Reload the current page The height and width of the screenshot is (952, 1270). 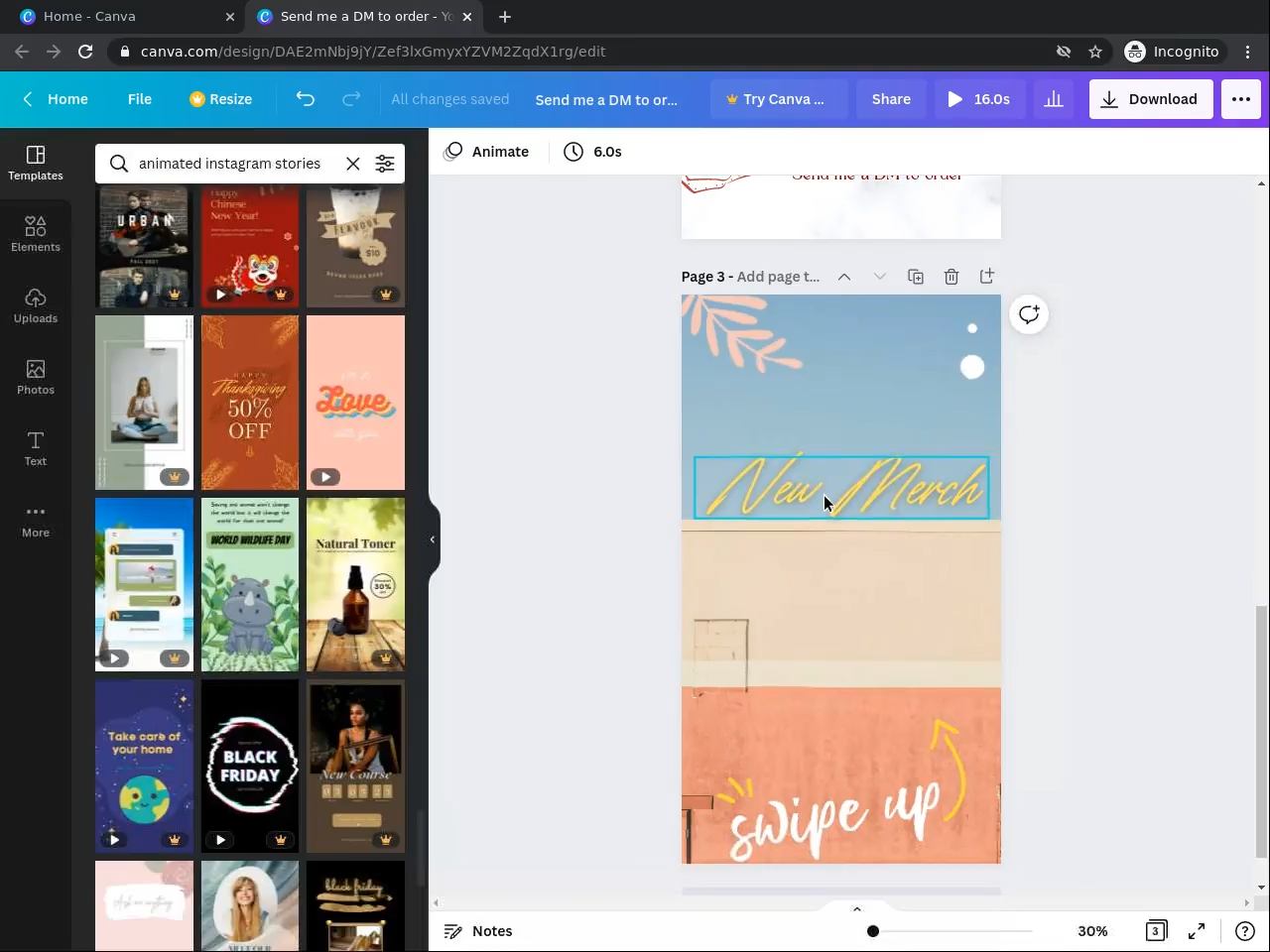[x=85, y=52]
